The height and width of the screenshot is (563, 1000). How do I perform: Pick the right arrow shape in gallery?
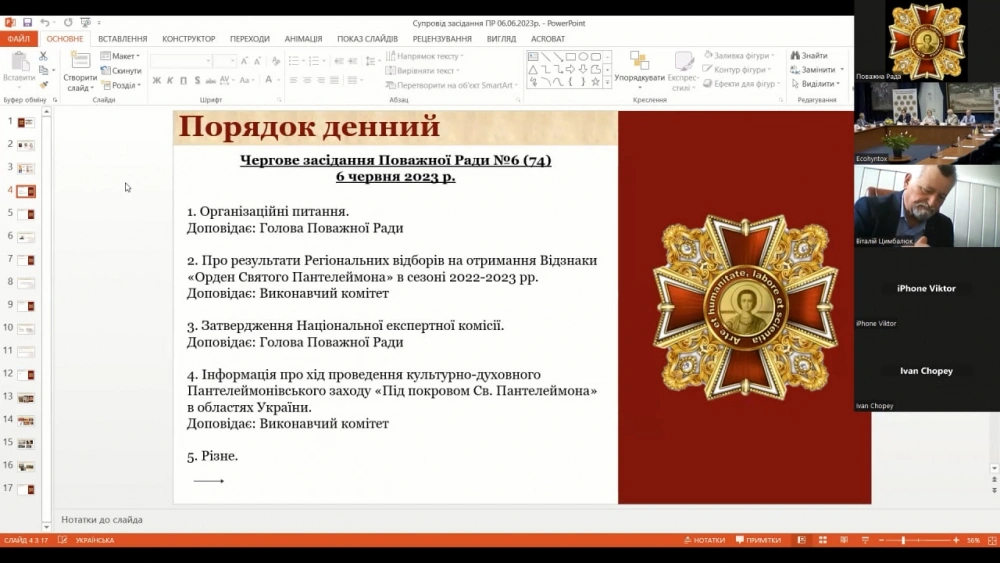point(570,69)
